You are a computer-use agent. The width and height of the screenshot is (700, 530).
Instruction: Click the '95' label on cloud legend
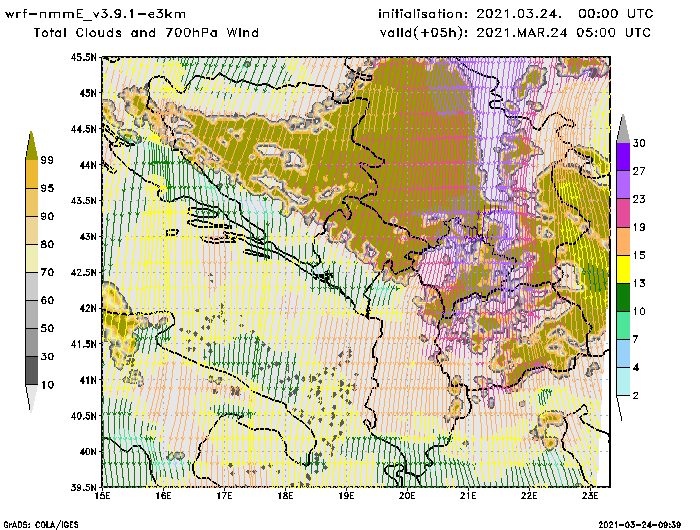coord(47,188)
